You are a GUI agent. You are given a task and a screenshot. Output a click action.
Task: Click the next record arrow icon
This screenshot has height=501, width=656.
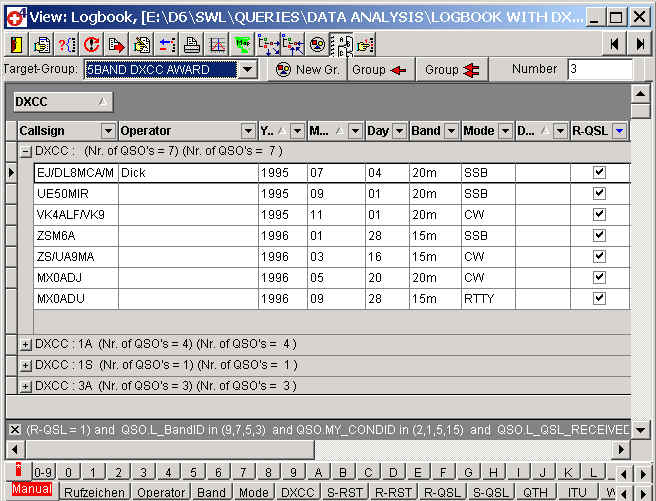[x=639, y=44]
